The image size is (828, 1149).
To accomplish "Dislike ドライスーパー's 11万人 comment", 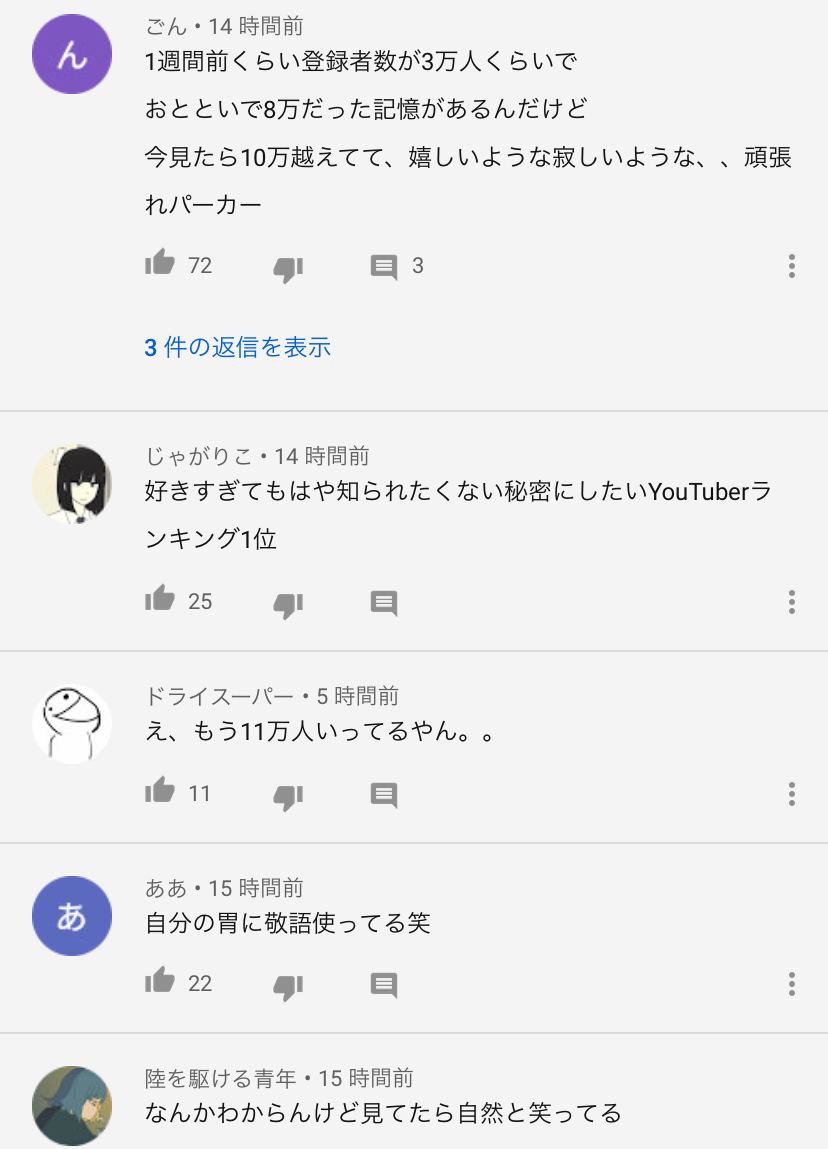I will point(288,797).
